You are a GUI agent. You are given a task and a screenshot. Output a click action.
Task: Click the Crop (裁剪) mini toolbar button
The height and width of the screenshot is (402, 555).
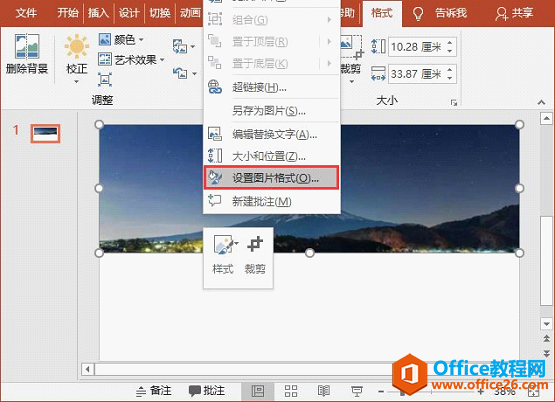click(255, 255)
